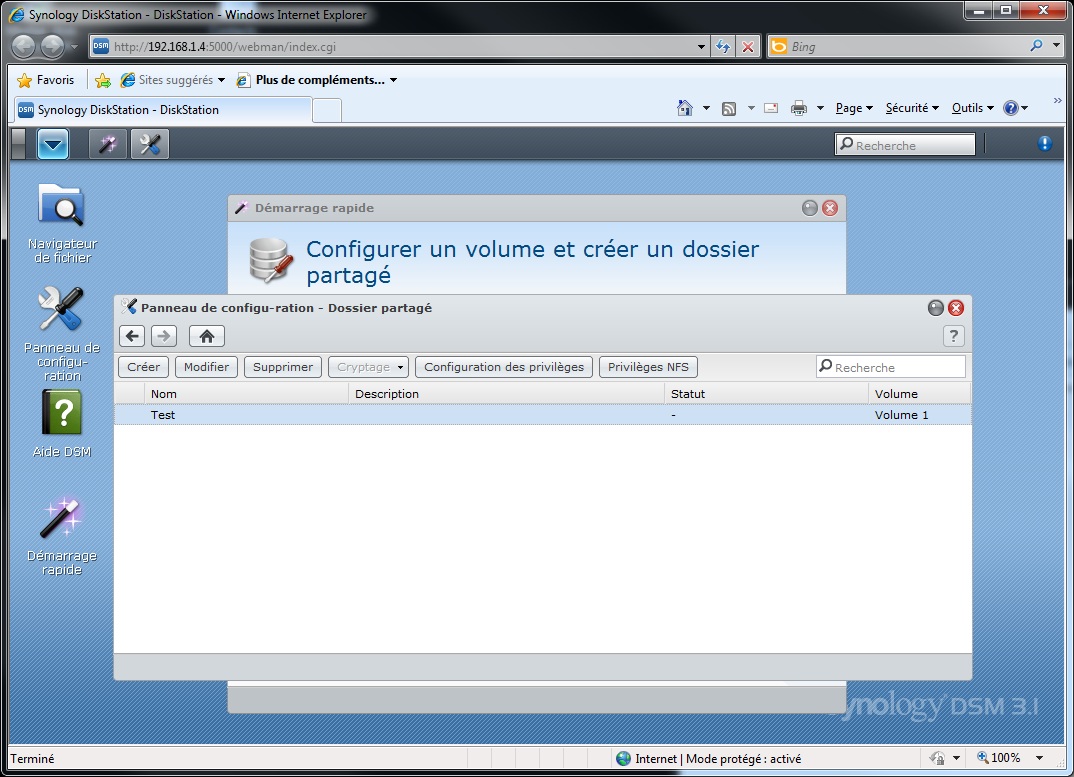
Task: Select the Test shared folder row
Action: tap(542, 415)
